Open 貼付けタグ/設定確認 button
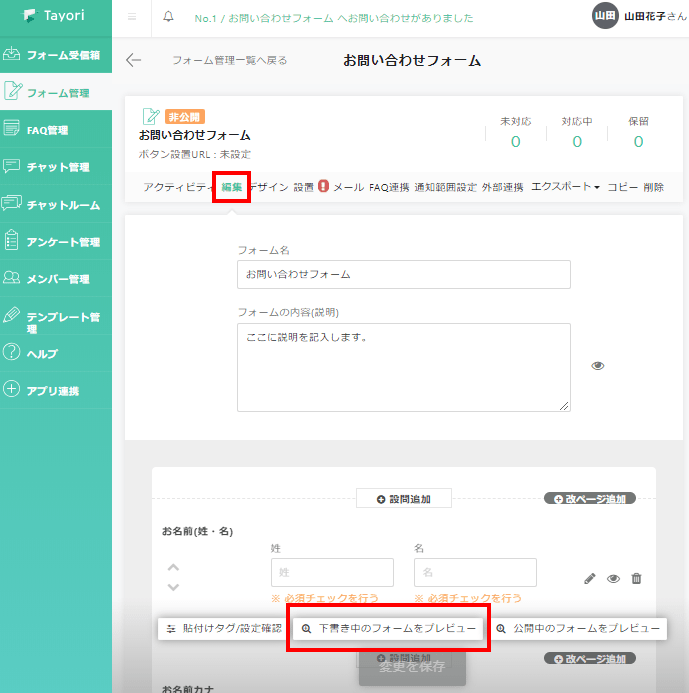This screenshot has height=693, width=689. point(223,629)
